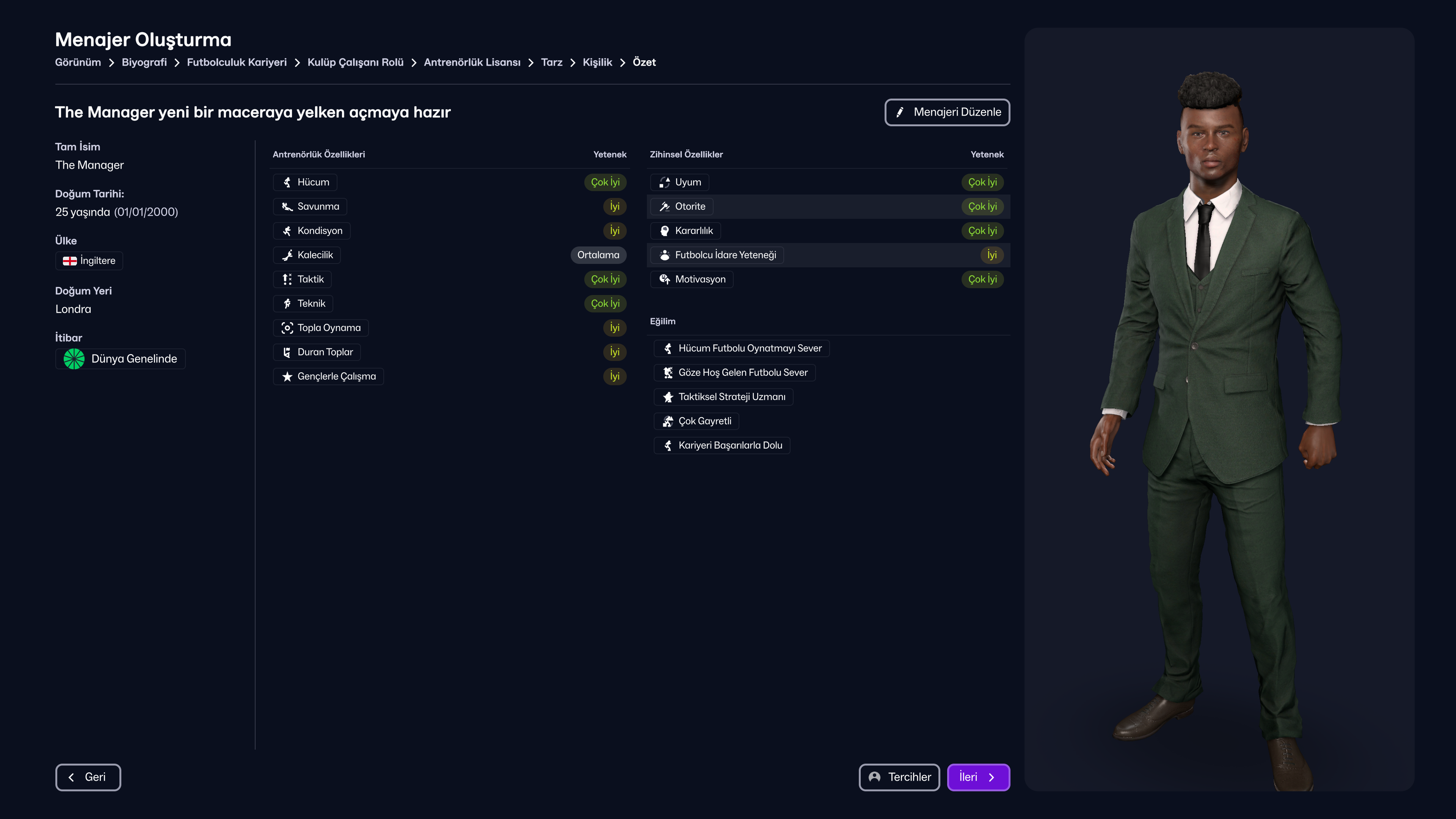Viewport: 1456px width, 819px height.
Task: Select the Motivasyon smiley arrow icon
Action: [664, 279]
